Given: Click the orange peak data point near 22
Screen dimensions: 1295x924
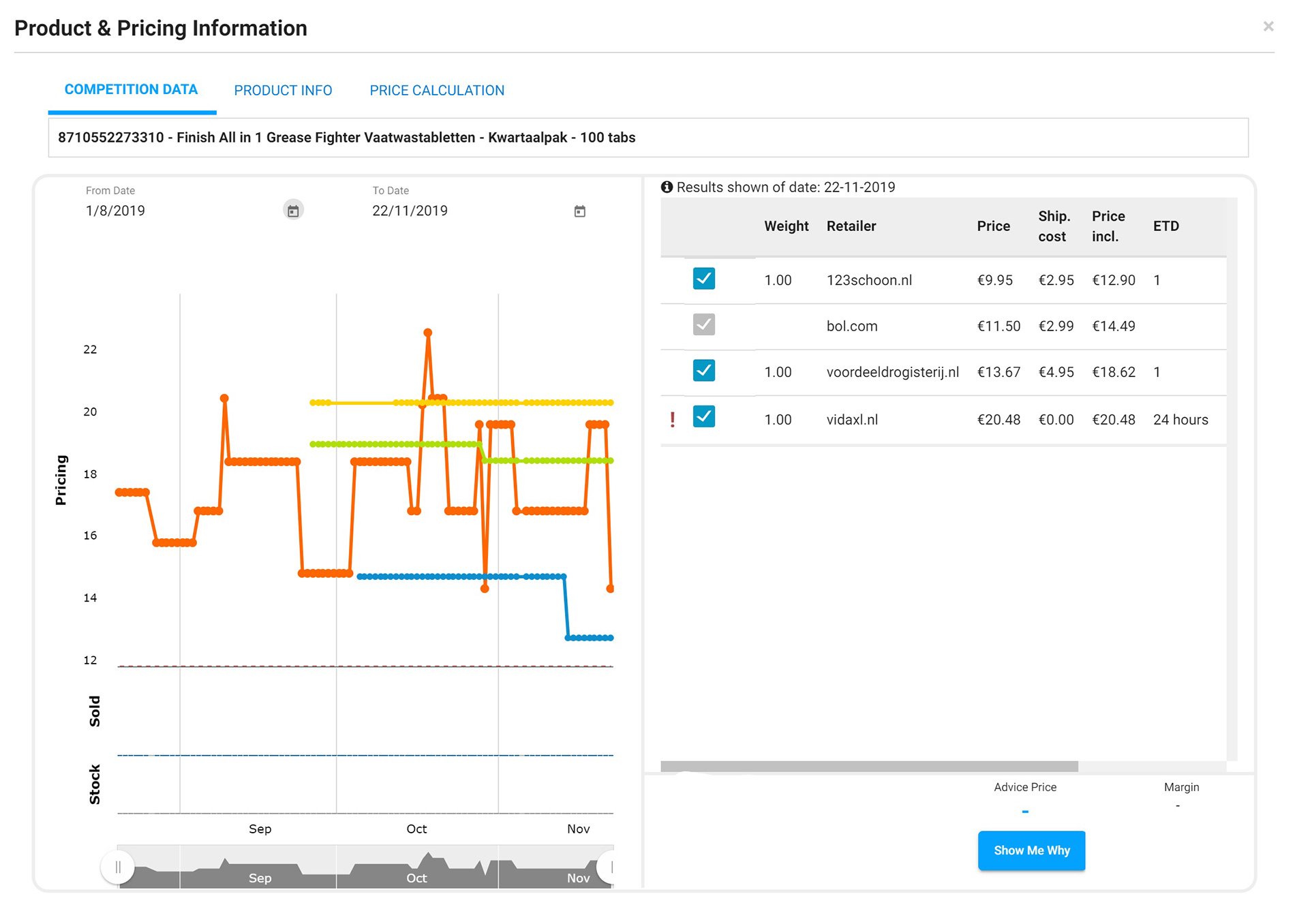Looking at the screenshot, I should point(427,333).
